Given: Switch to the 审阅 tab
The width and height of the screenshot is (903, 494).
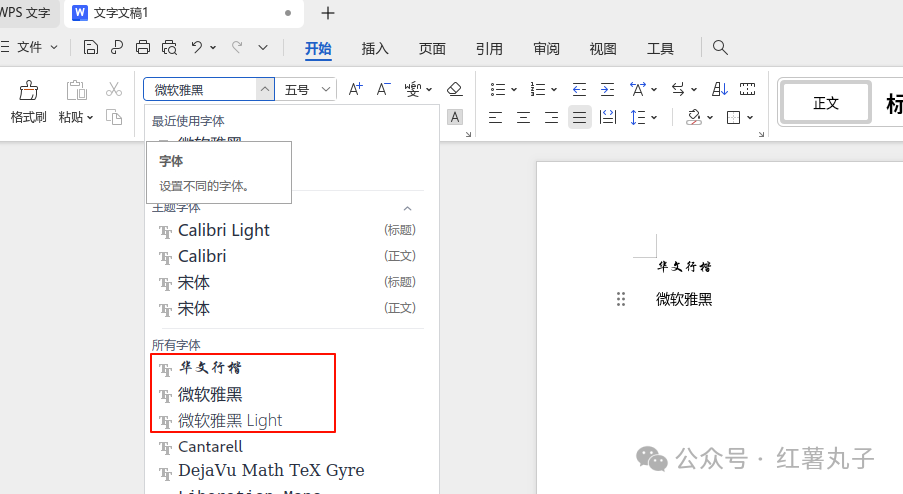Looking at the screenshot, I should click(x=546, y=48).
